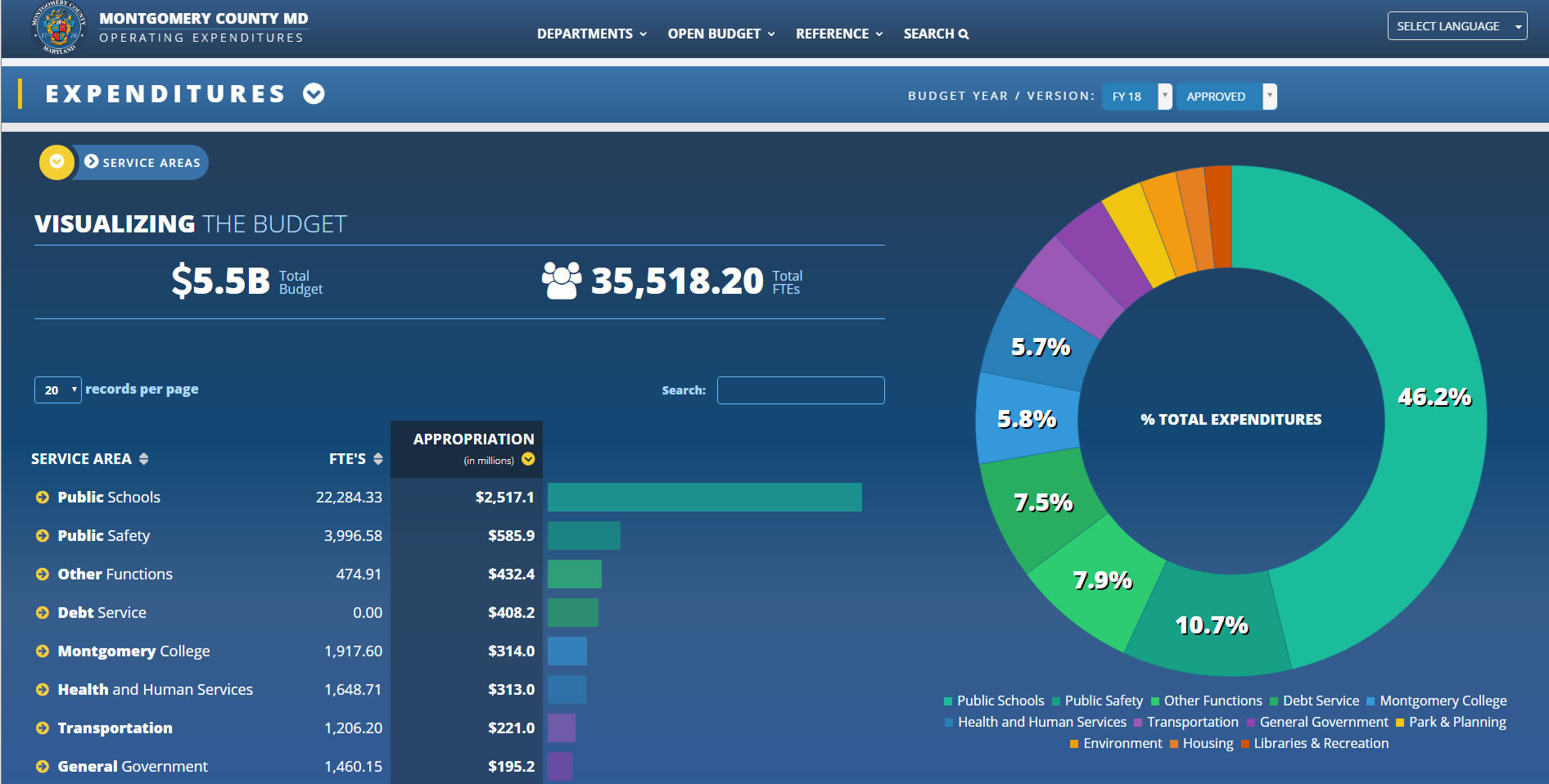Toggle Public Schools legend item in chart
Viewport: 1549px width, 784px height.
[x=993, y=701]
